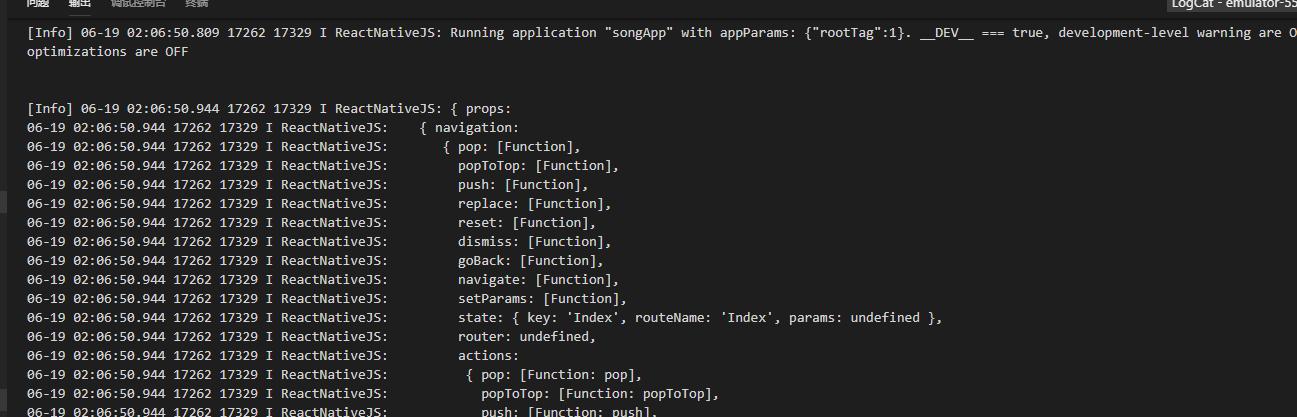This screenshot has width=1297, height=417.
Task: Open the 调试控制台 debug console tab
Action: pyautogui.click(x=138, y=3)
